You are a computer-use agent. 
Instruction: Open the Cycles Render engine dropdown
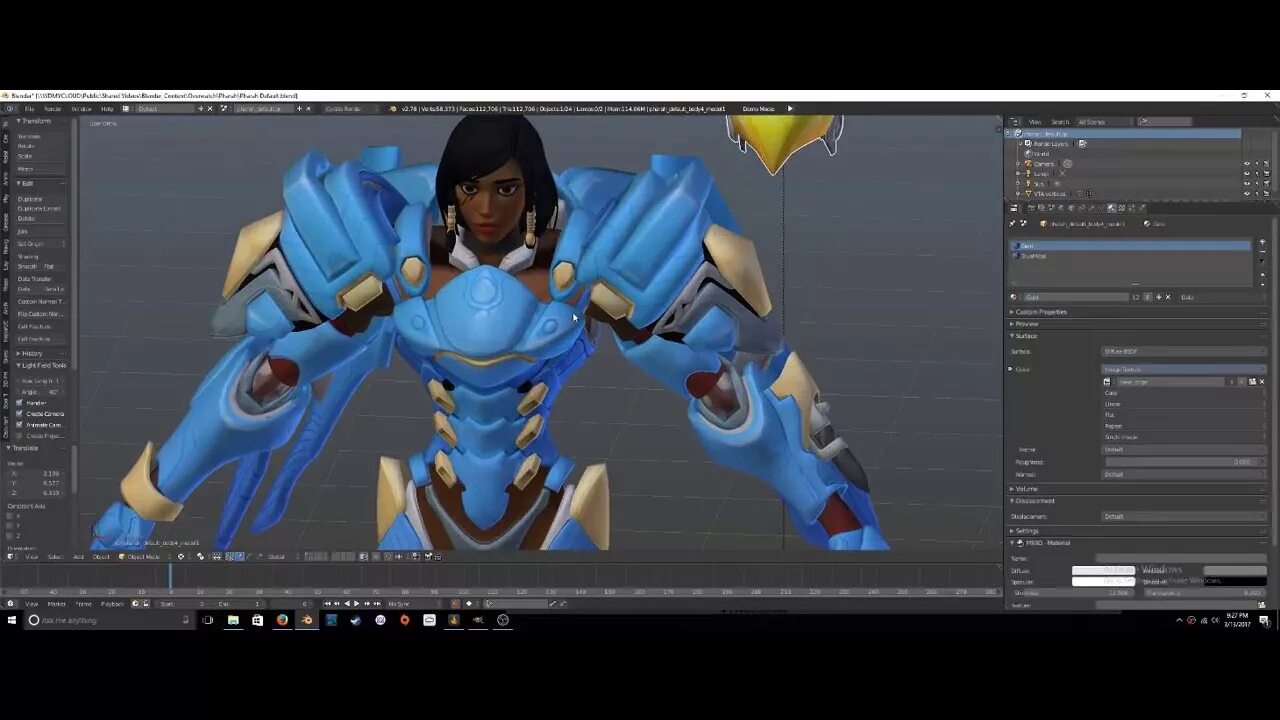click(x=350, y=109)
